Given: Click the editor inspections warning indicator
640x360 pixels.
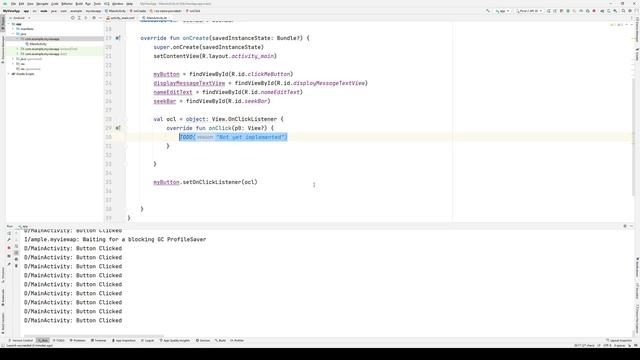Looking at the screenshot, I should [617, 25].
